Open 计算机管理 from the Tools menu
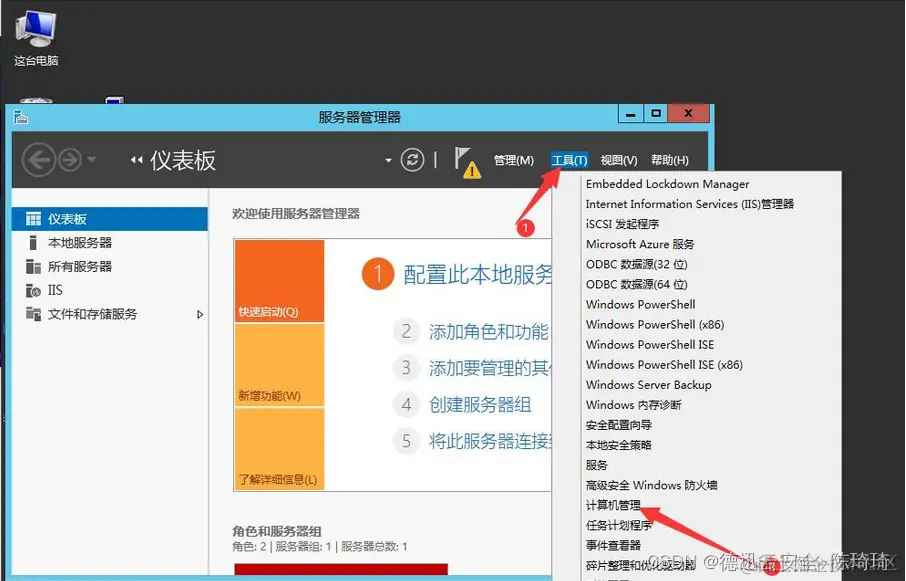 613,505
